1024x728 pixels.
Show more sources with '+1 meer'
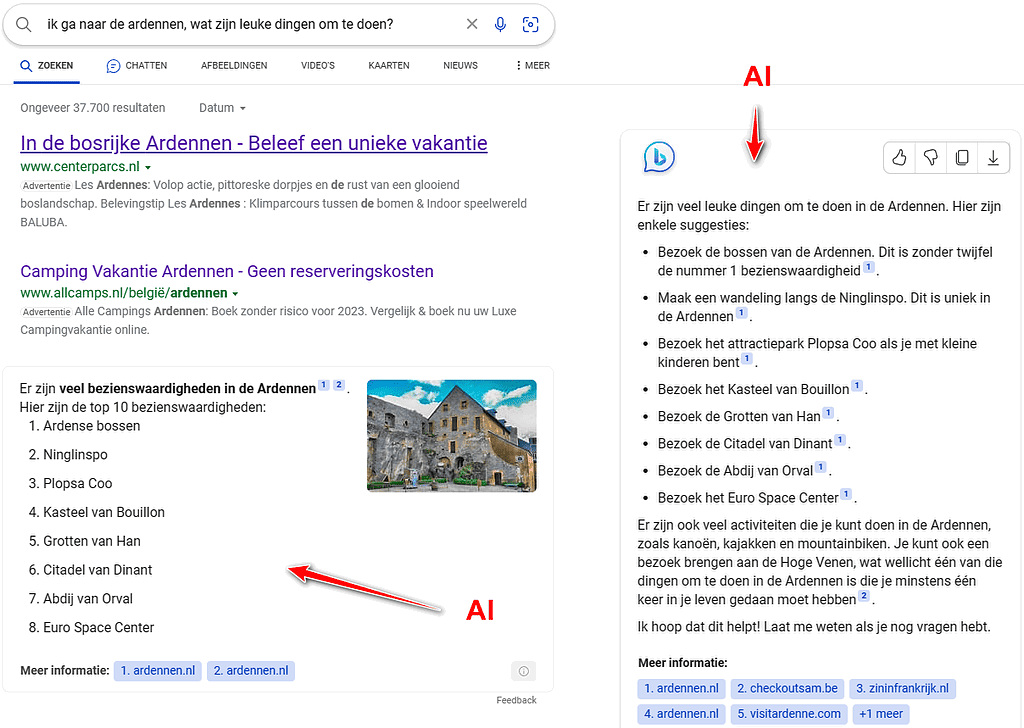pyautogui.click(x=881, y=714)
